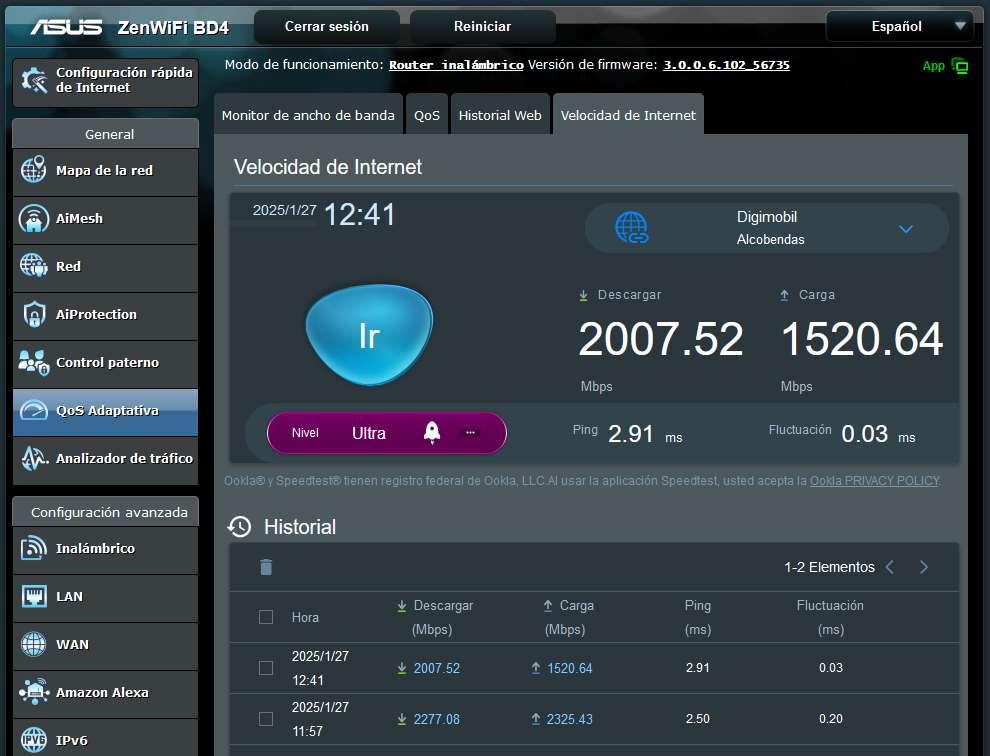This screenshot has height=756, width=990.
Task: Click the Historial clock icon
Action: pyautogui.click(x=239, y=527)
